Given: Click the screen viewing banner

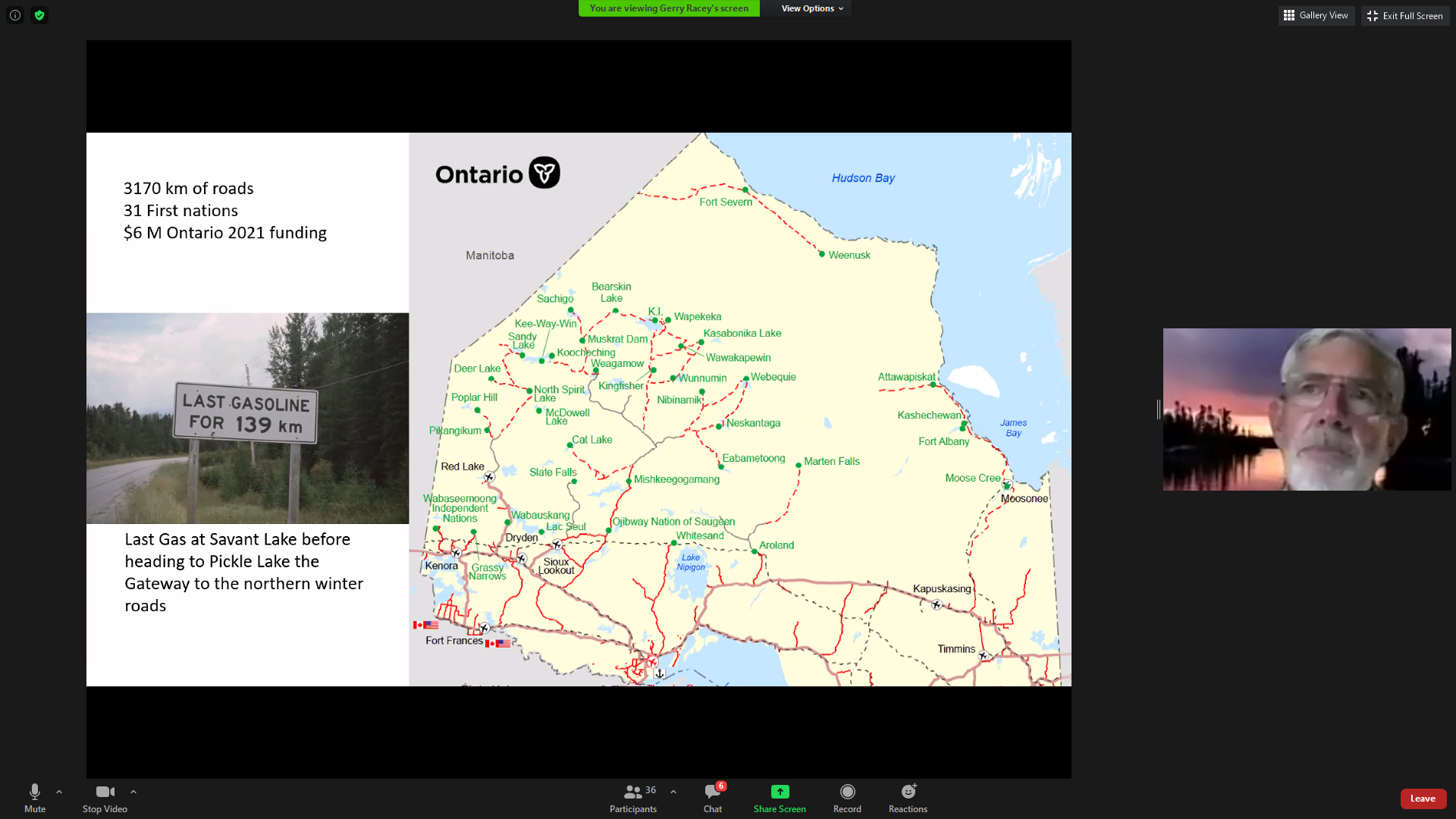Looking at the screenshot, I should (x=669, y=8).
